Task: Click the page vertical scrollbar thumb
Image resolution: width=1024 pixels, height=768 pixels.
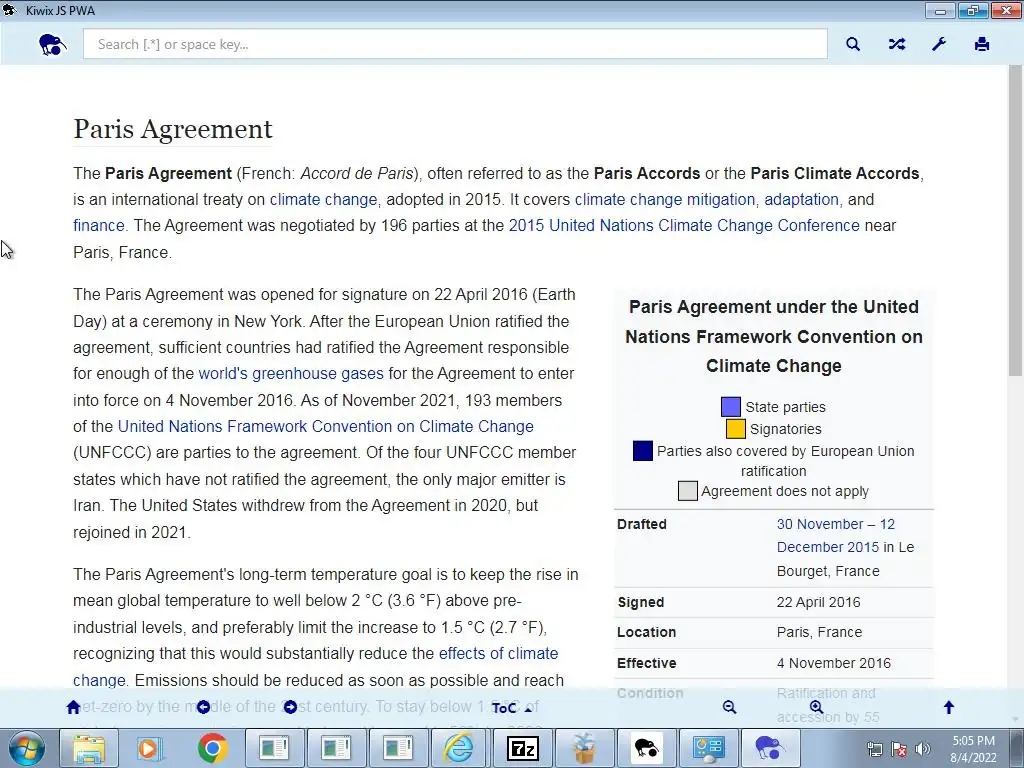Action: coord(1015,220)
